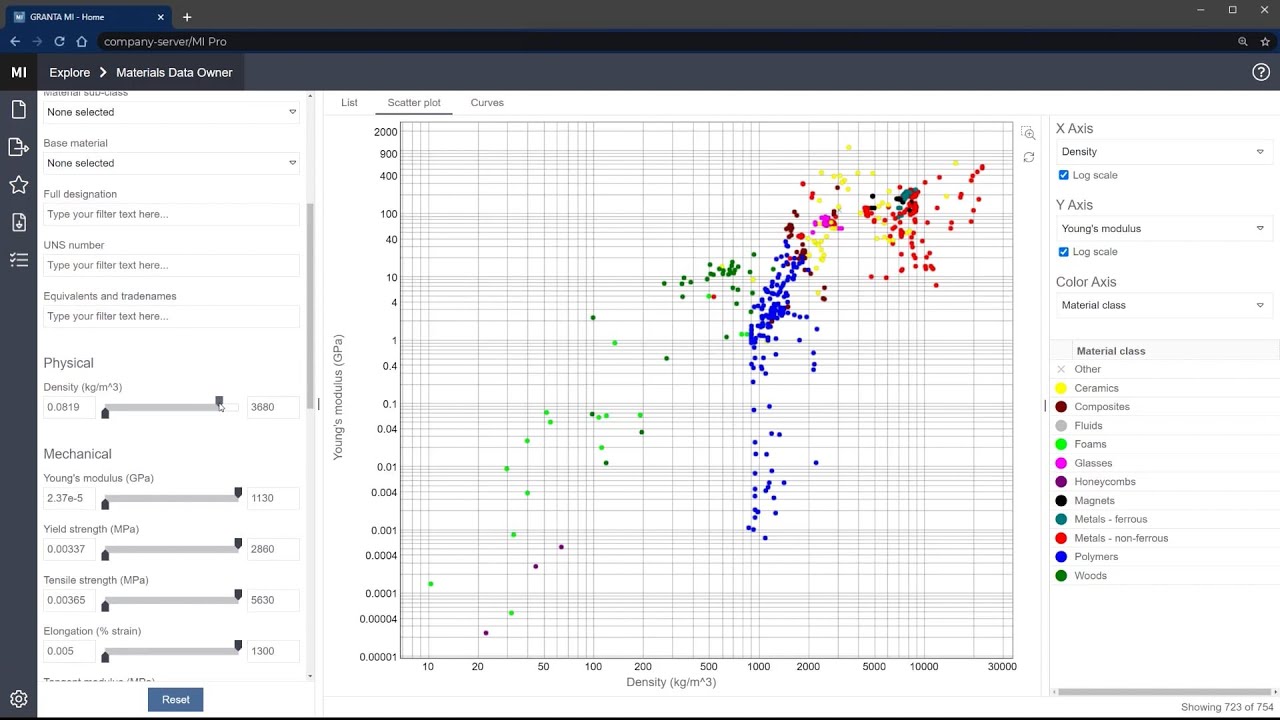Click Yield strength maximum 2860 field
This screenshot has width=1280, height=720.
tap(273, 549)
